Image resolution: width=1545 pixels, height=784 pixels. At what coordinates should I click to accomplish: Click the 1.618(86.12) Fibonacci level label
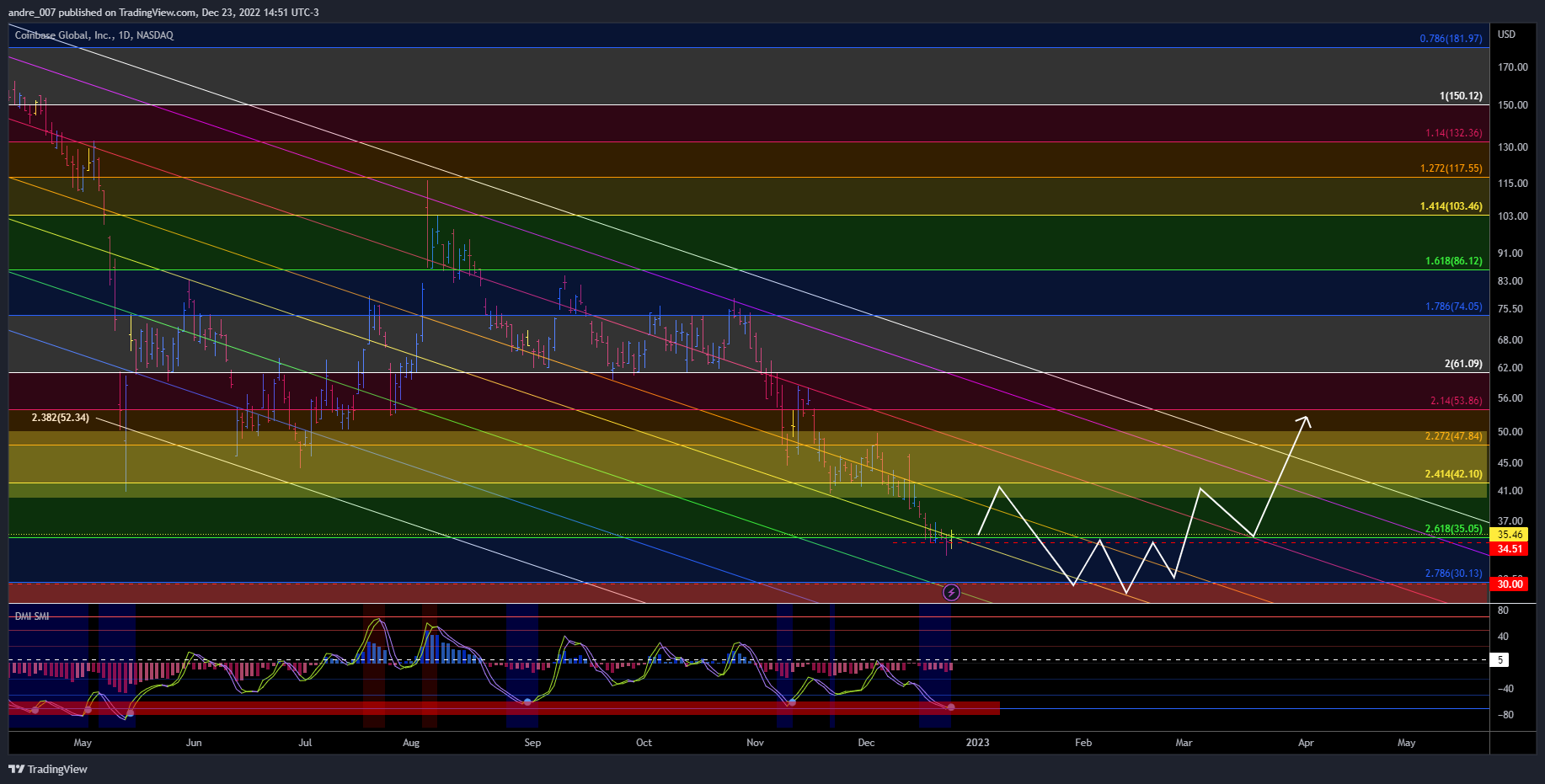point(1454,261)
